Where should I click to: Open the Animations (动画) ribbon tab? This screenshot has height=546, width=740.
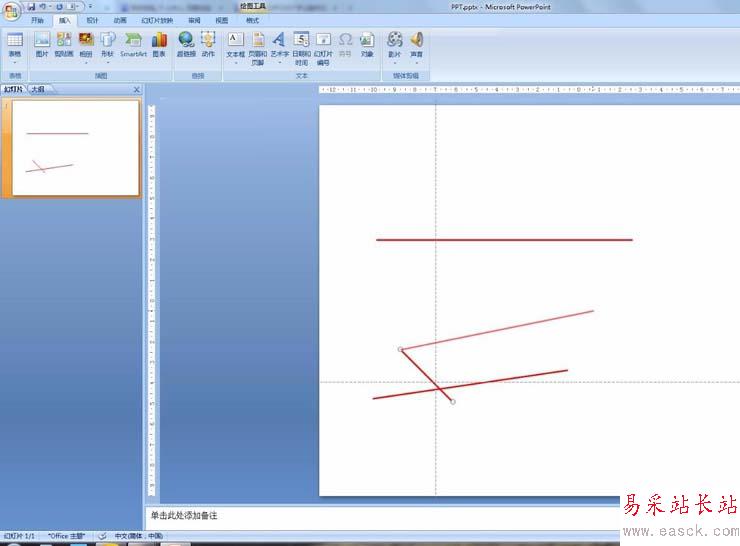(120, 20)
